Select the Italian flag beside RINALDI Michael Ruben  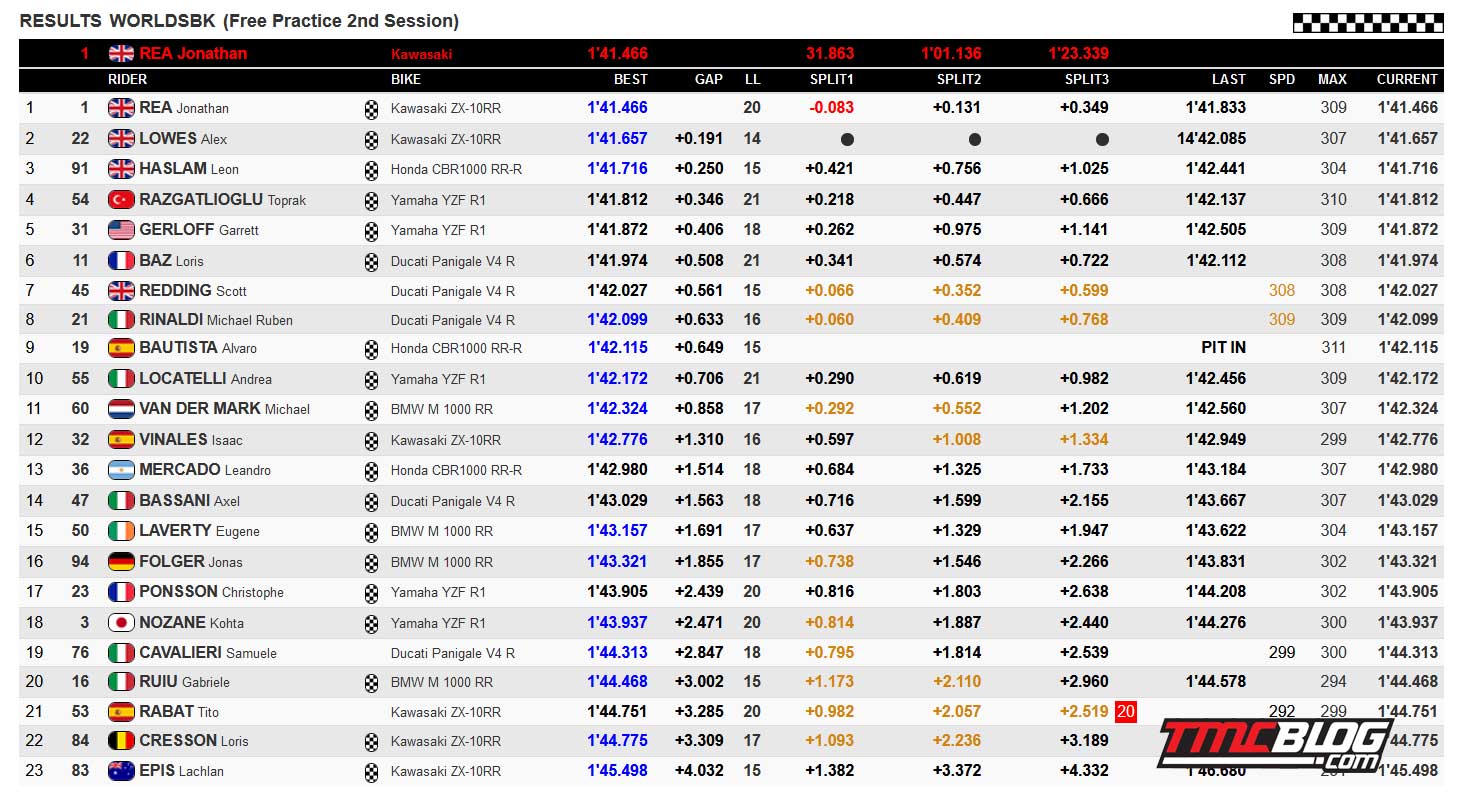coord(121,320)
